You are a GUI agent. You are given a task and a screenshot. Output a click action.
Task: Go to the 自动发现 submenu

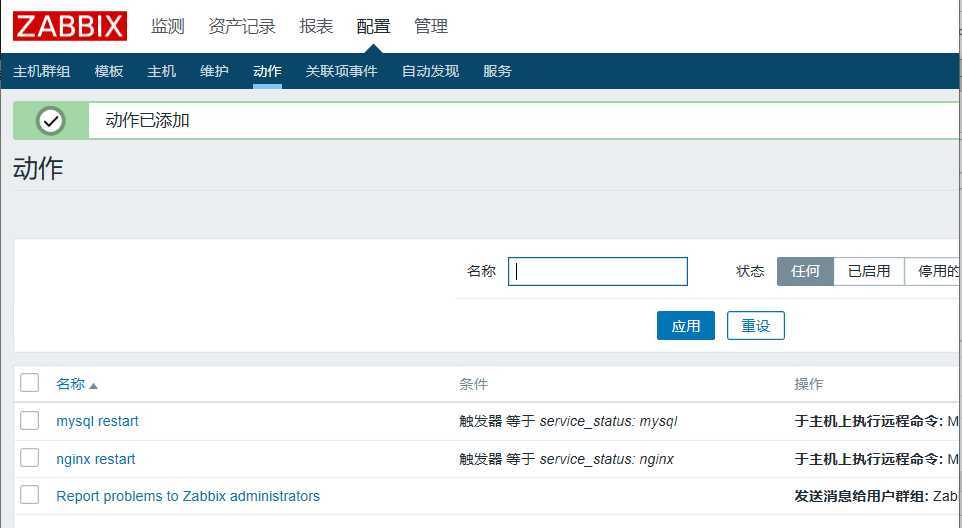click(x=430, y=71)
